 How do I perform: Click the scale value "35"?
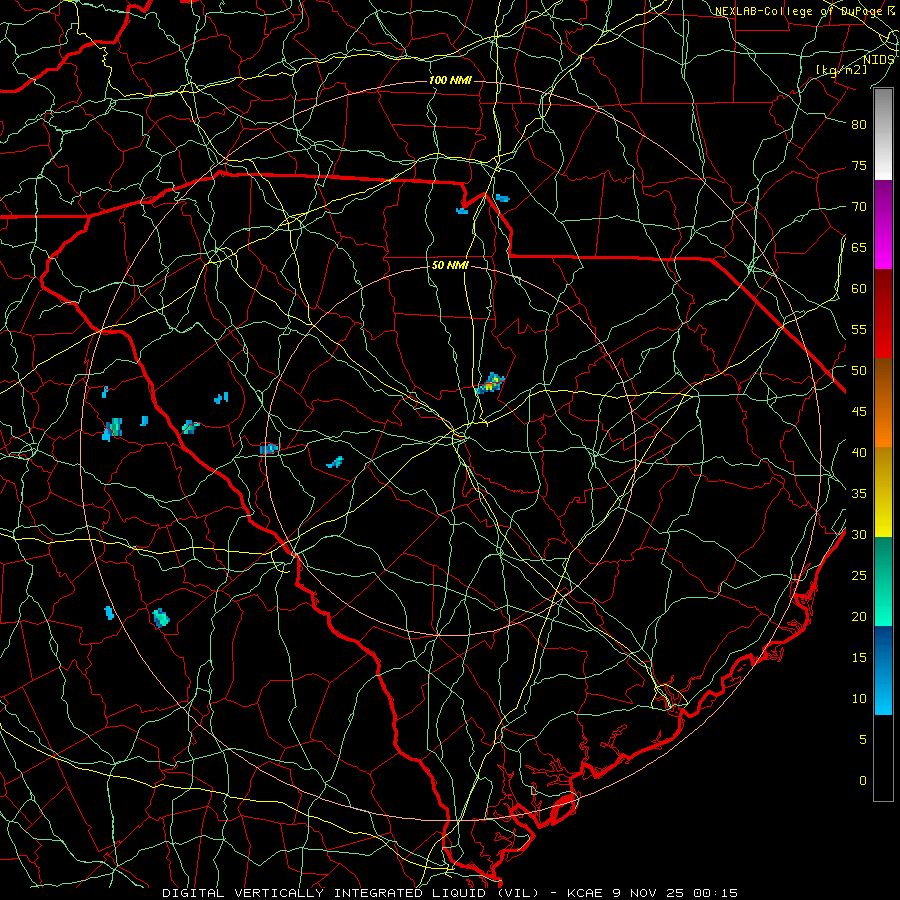(x=859, y=494)
